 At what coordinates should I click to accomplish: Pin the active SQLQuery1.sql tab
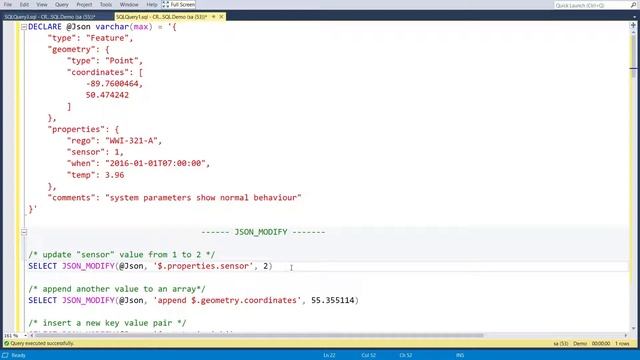point(213,17)
